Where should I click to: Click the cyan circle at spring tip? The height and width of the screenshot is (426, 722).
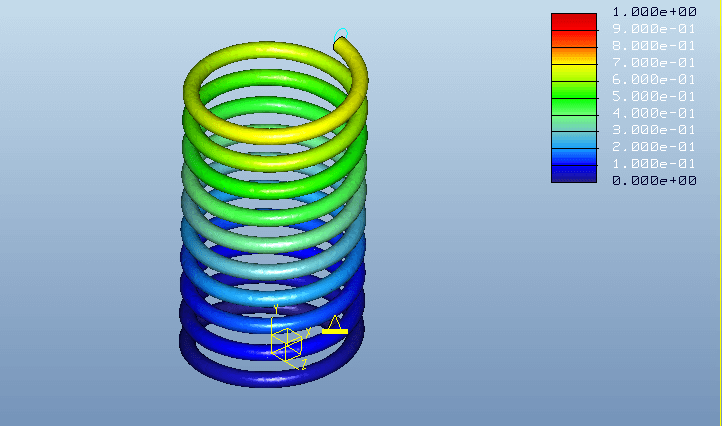341,34
